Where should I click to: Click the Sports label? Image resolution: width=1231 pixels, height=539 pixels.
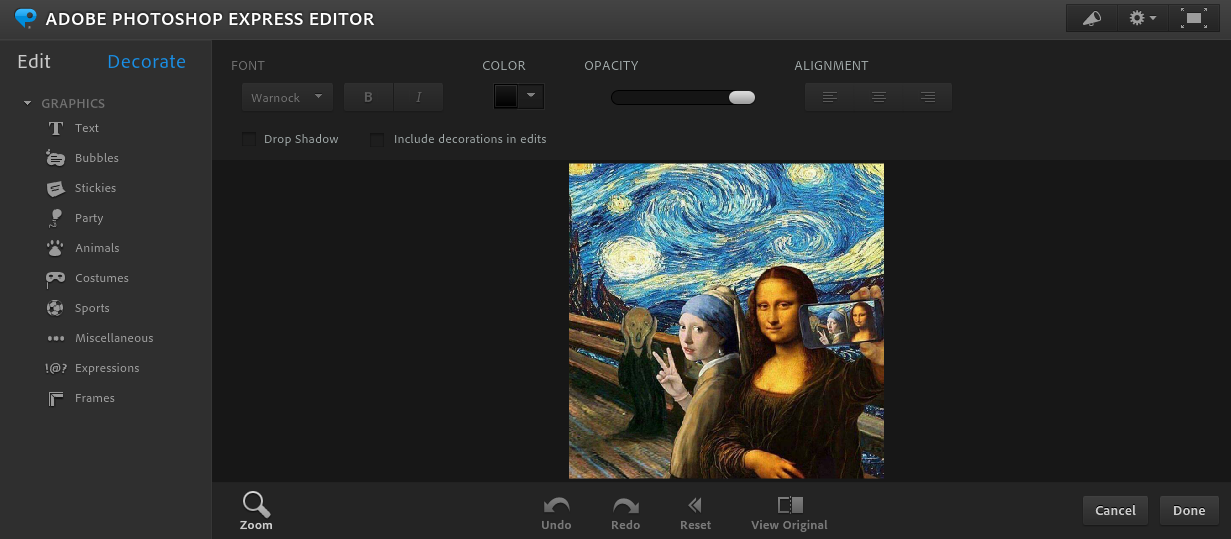pyautogui.click(x=92, y=308)
